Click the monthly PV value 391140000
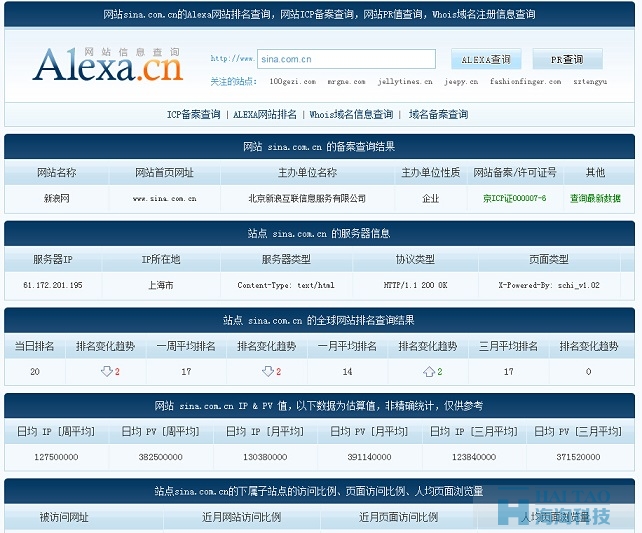This screenshot has width=642, height=533. pyautogui.click(x=369, y=457)
